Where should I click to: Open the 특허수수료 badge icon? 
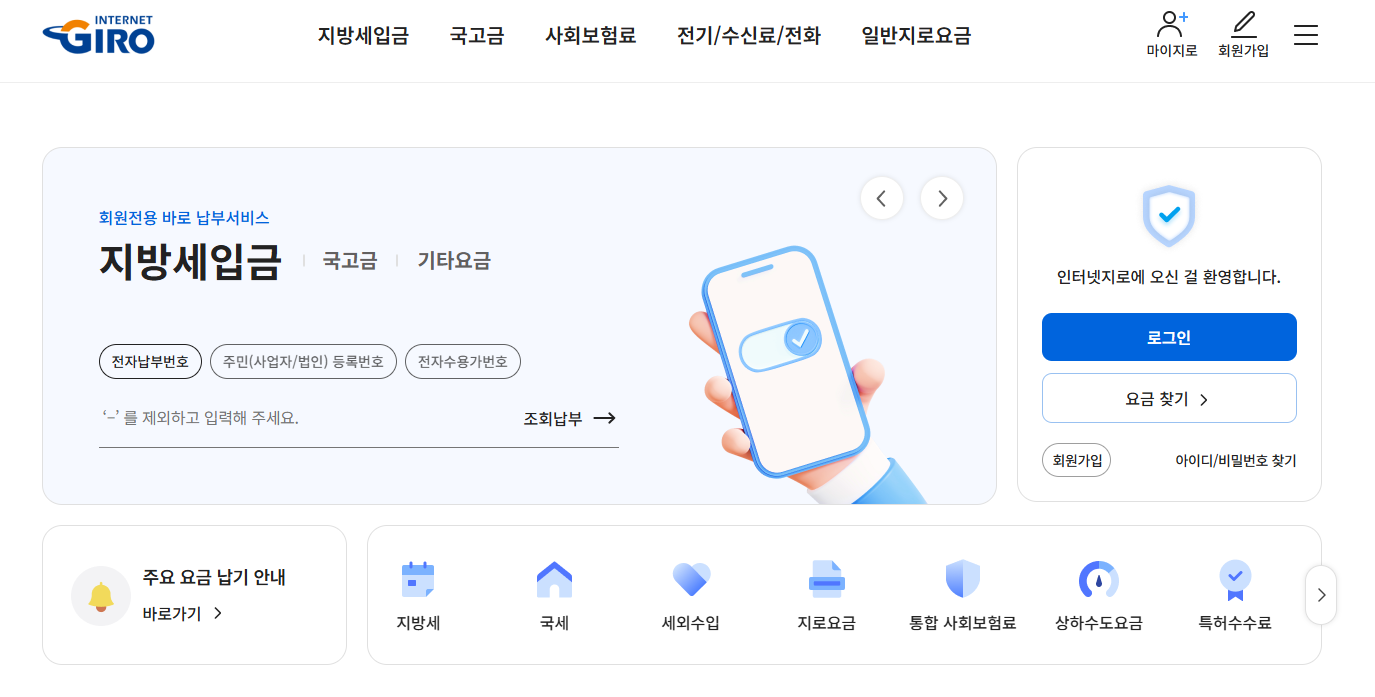[x=1234, y=595]
